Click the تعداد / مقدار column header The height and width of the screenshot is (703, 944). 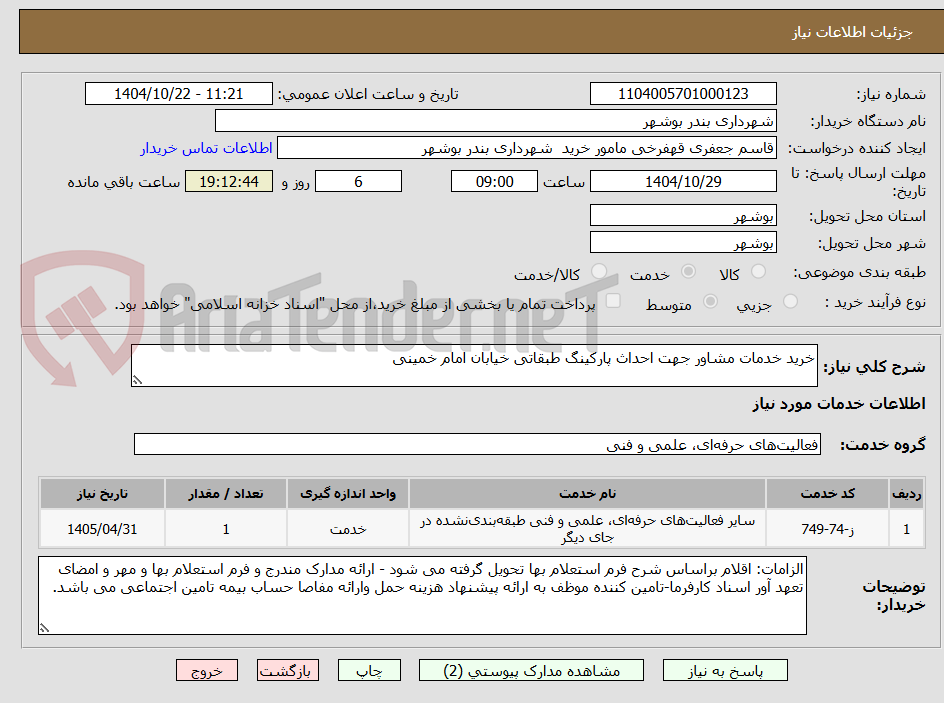226,494
